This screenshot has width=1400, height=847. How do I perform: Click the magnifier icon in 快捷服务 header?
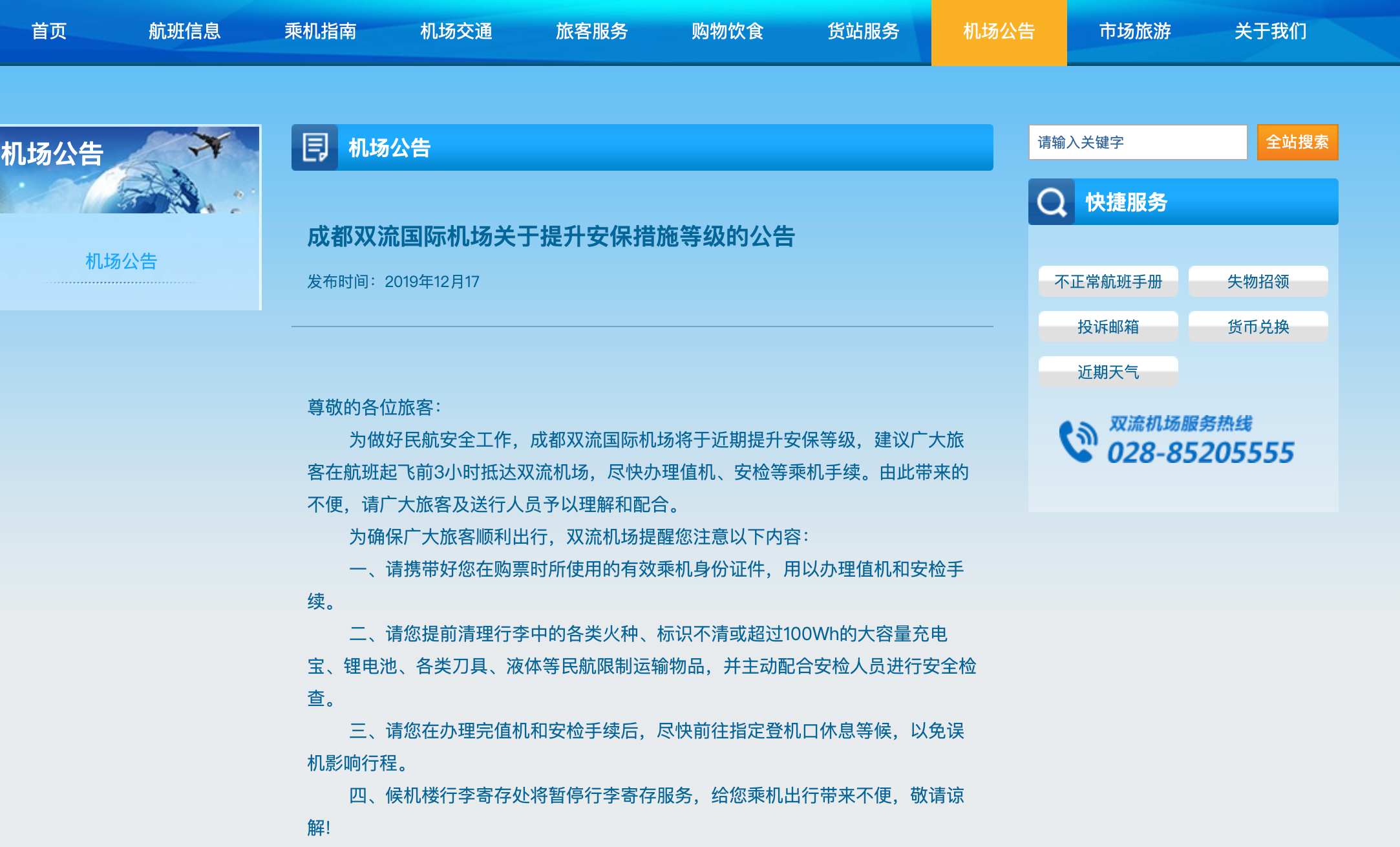(1052, 202)
